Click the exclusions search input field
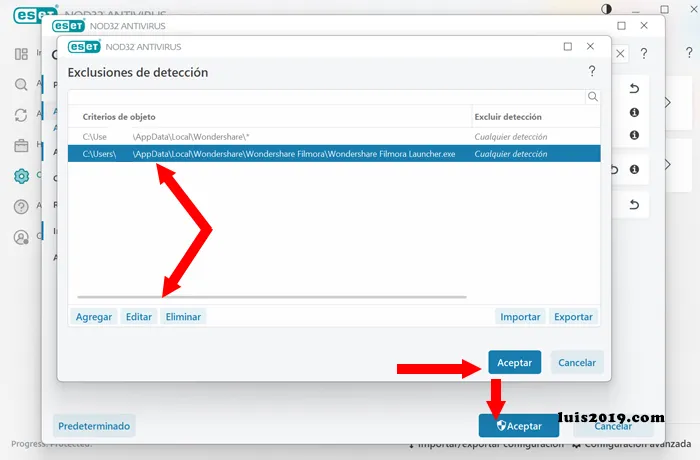The width and height of the screenshot is (700, 460). (x=327, y=96)
